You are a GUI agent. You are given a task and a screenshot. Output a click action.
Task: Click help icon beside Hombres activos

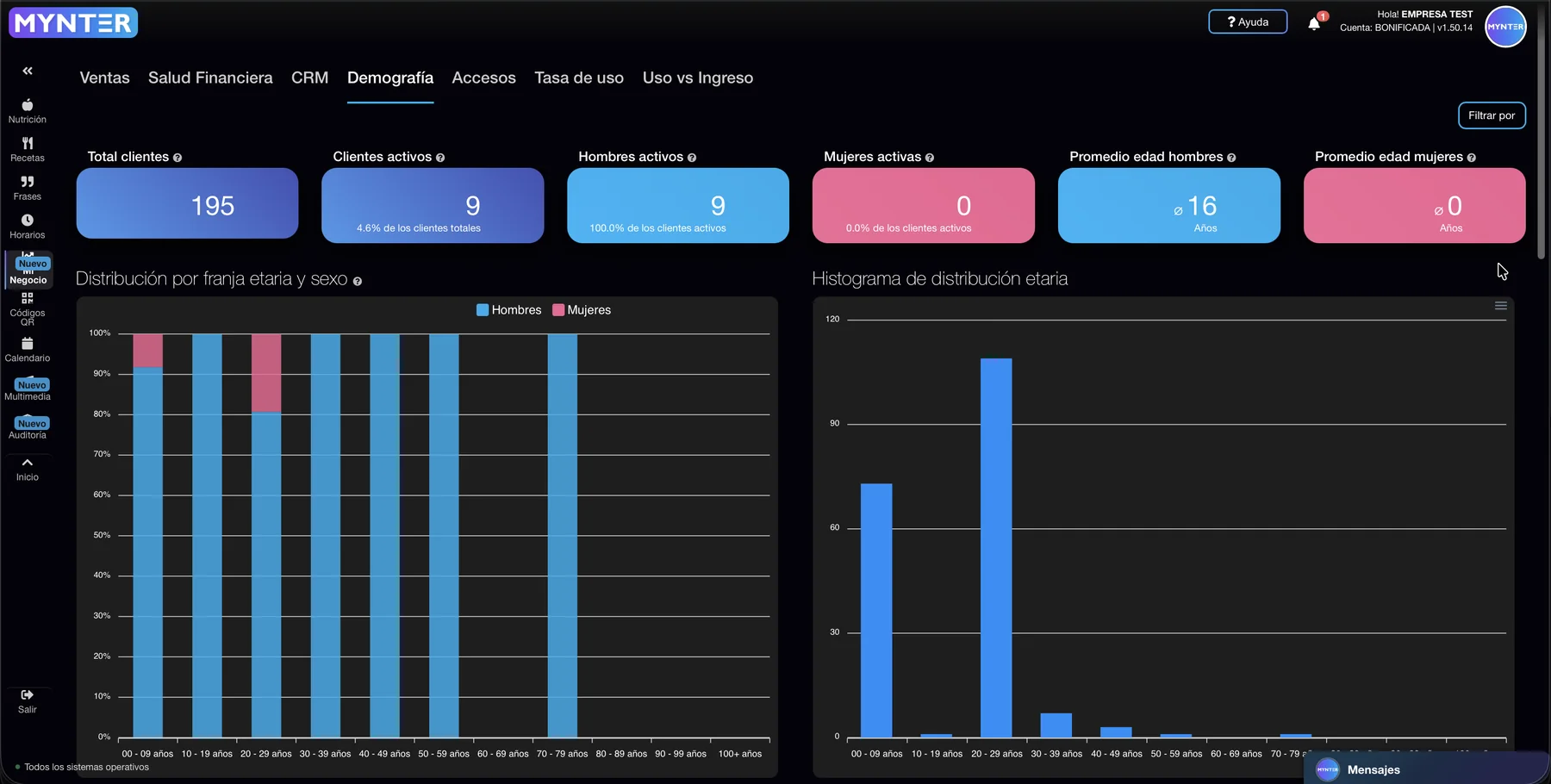(692, 158)
